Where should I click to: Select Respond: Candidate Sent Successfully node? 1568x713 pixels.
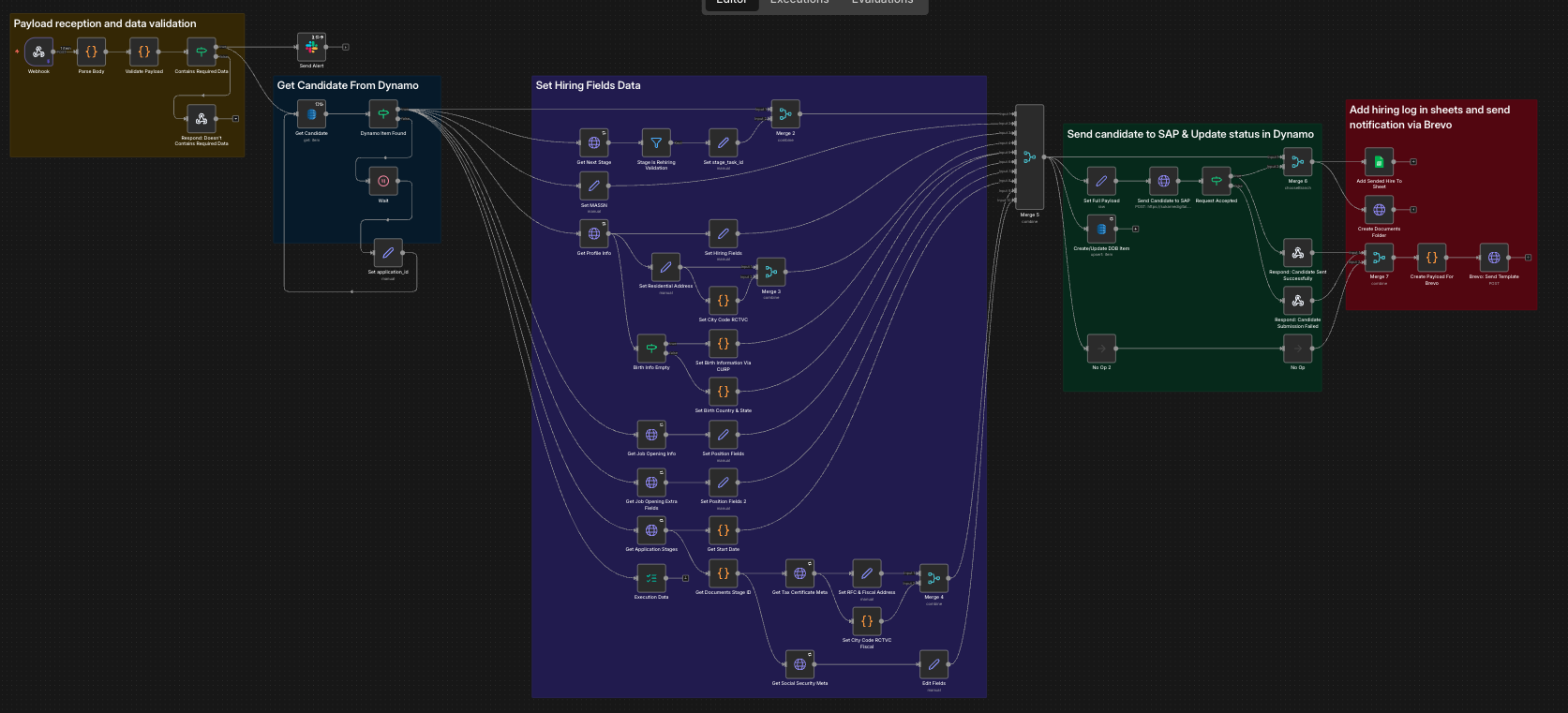point(1297,253)
